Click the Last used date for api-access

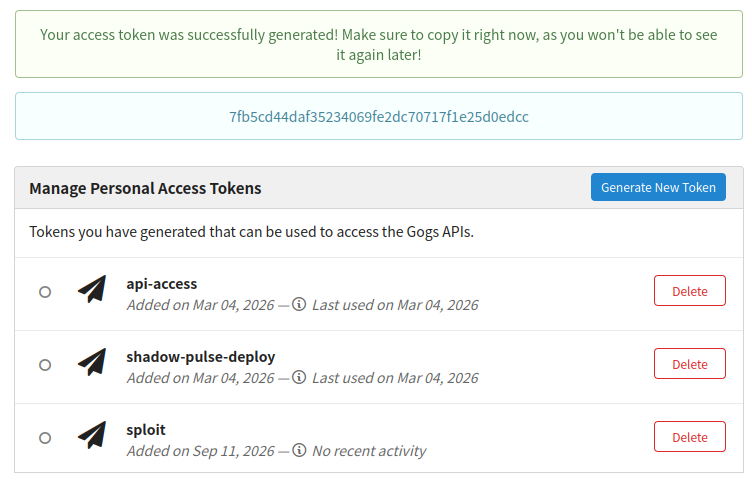pos(395,305)
